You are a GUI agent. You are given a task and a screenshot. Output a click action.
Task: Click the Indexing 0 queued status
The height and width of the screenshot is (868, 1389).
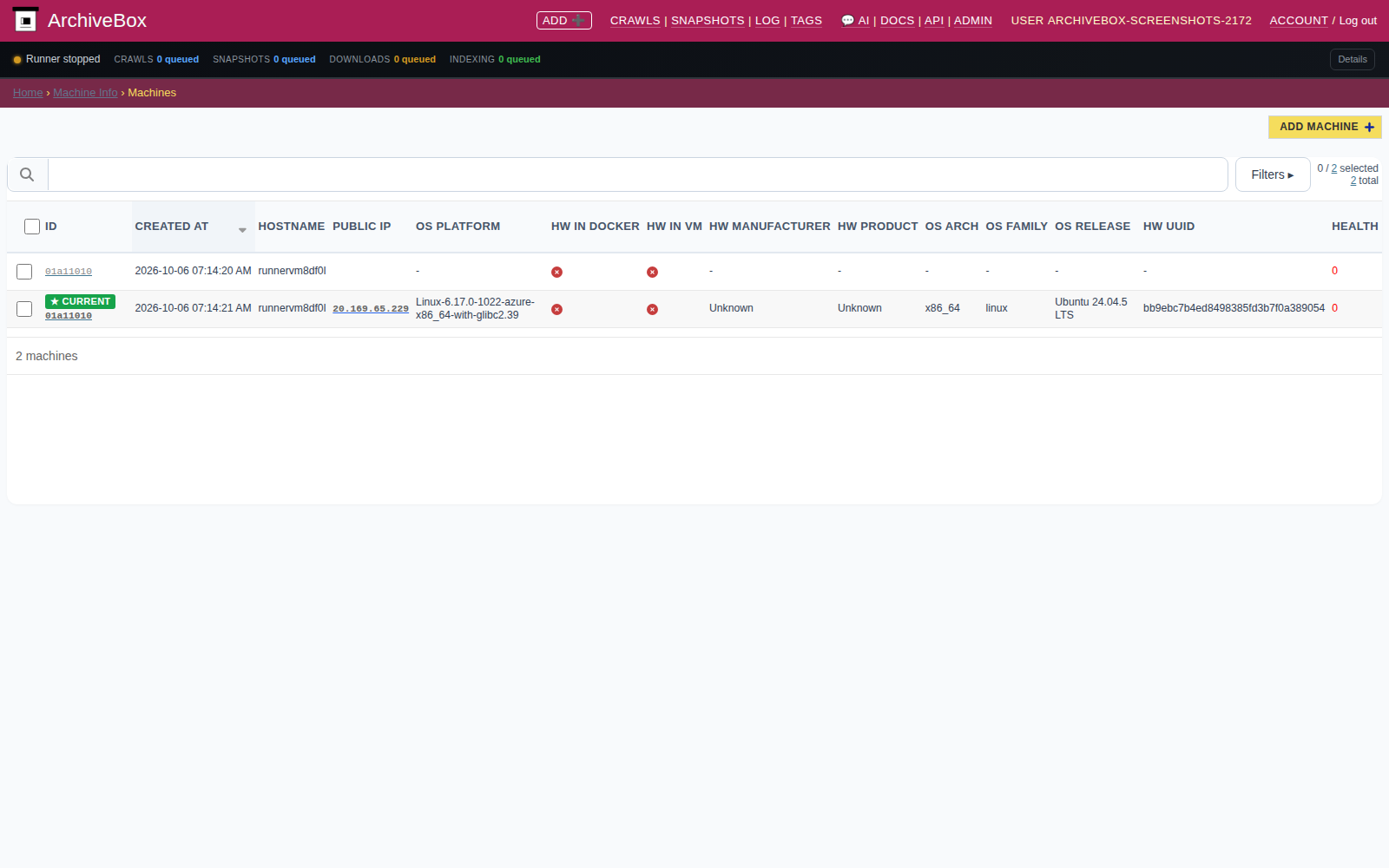pos(495,60)
